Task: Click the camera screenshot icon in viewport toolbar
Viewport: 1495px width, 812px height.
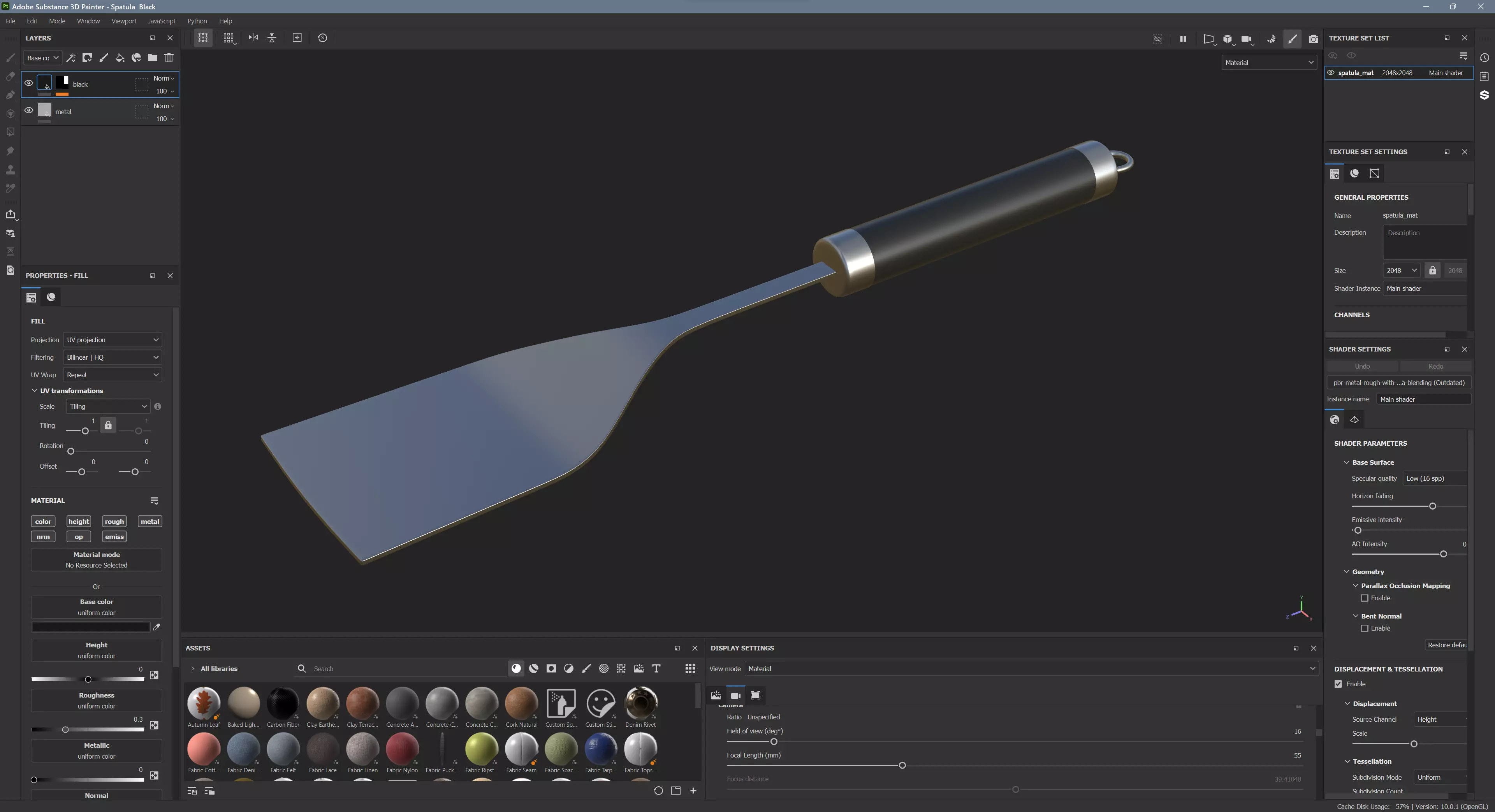Action: (1313, 39)
